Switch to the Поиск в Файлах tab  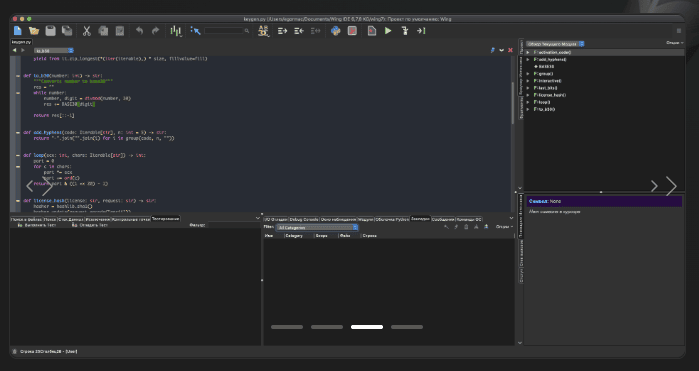pos(26,219)
